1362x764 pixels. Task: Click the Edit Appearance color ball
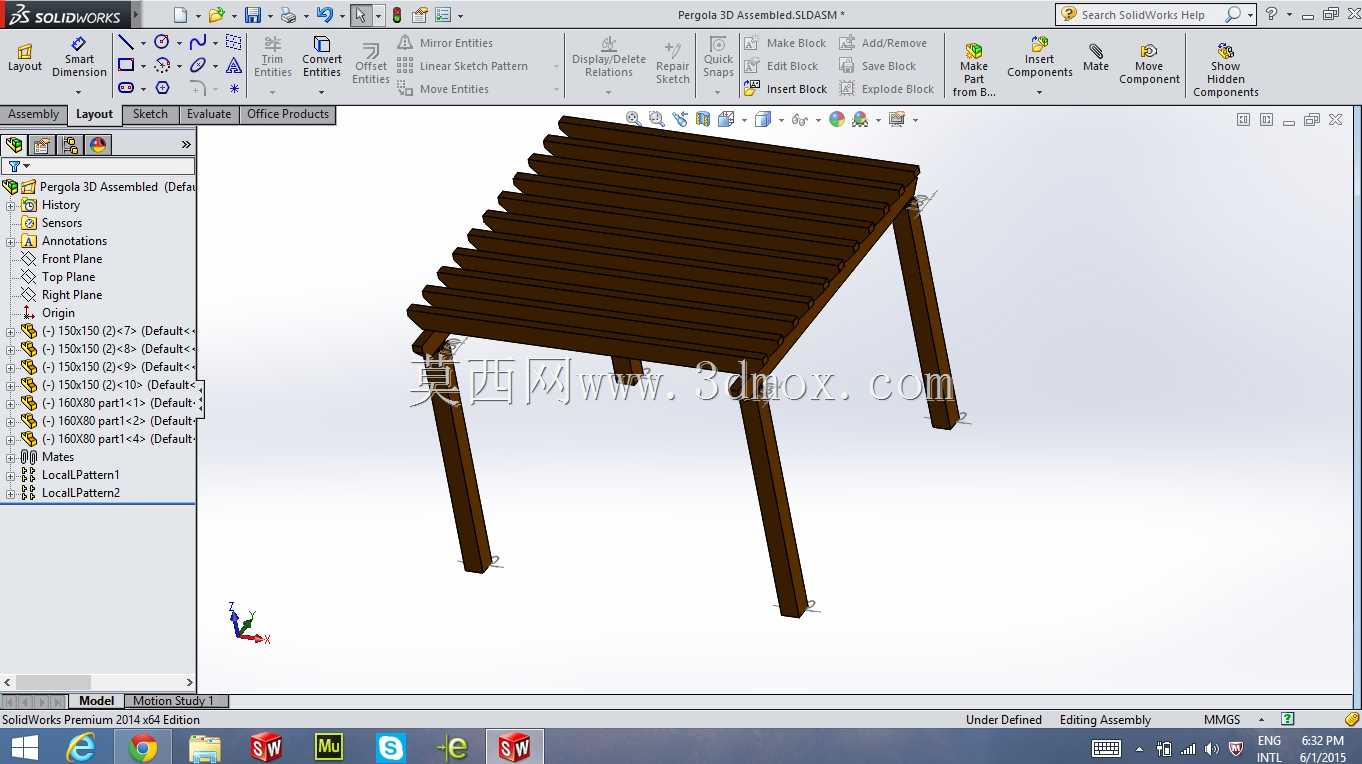click(x=837, y=119)
